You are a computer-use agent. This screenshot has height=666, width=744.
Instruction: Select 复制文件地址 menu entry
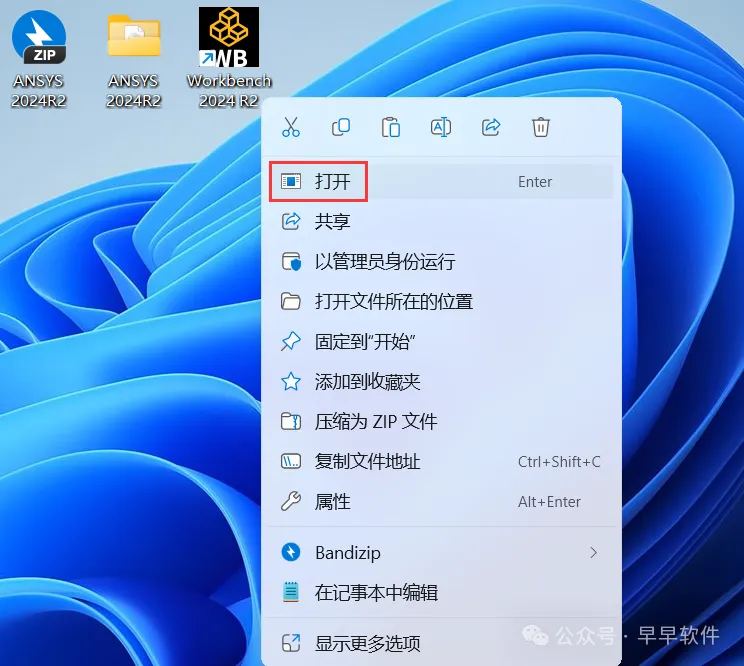click(x=441, y=461)
